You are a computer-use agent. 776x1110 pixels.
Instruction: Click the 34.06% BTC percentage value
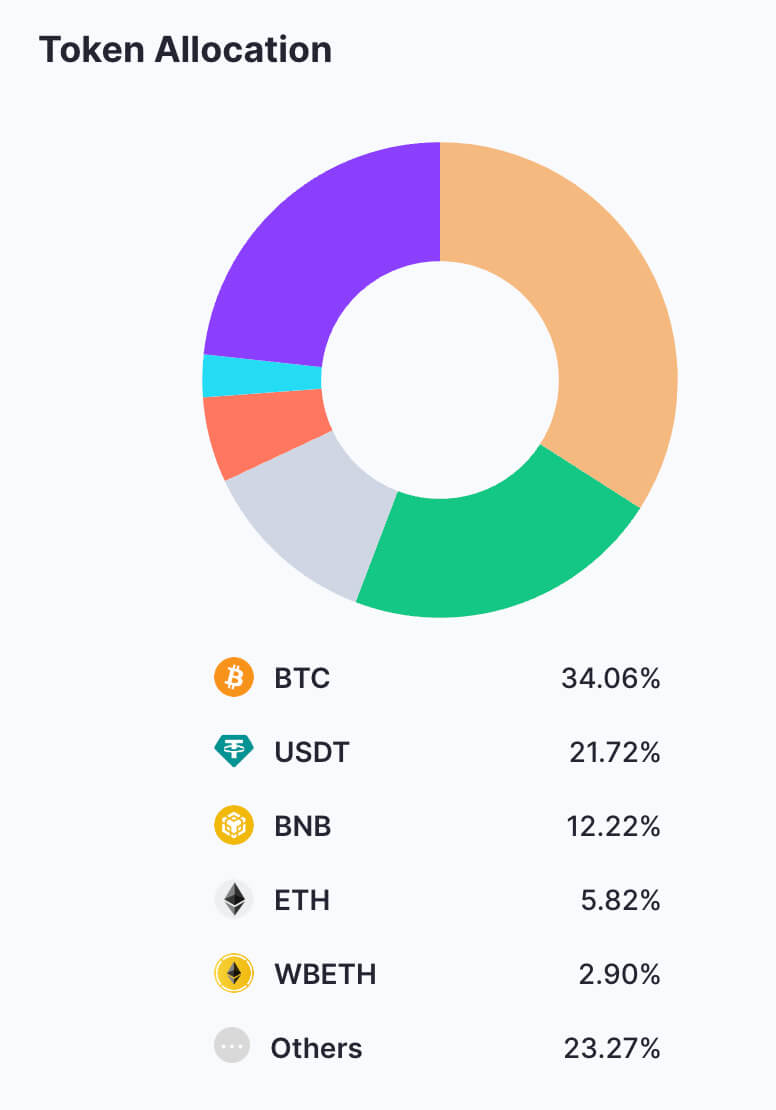(610, 679)
